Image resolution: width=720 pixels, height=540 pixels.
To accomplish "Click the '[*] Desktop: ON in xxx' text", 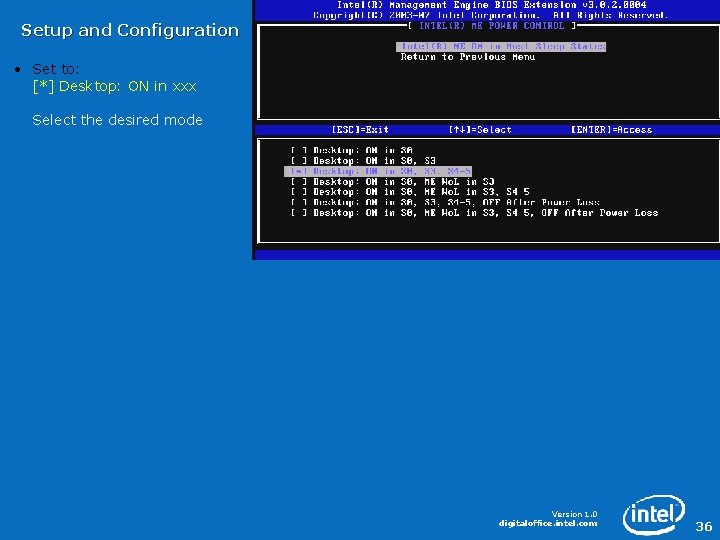I will click(x=115, y=86).
